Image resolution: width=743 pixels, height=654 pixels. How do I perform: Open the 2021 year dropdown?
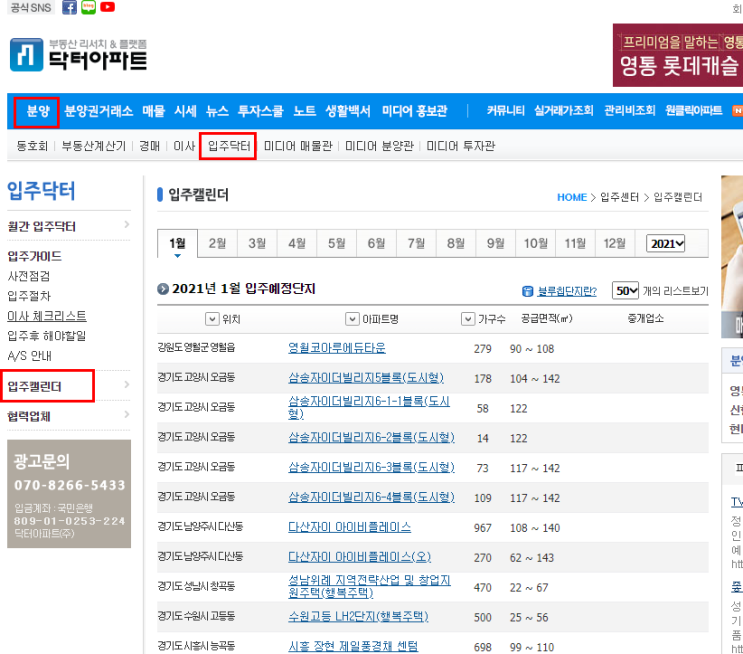pos(666,244)
